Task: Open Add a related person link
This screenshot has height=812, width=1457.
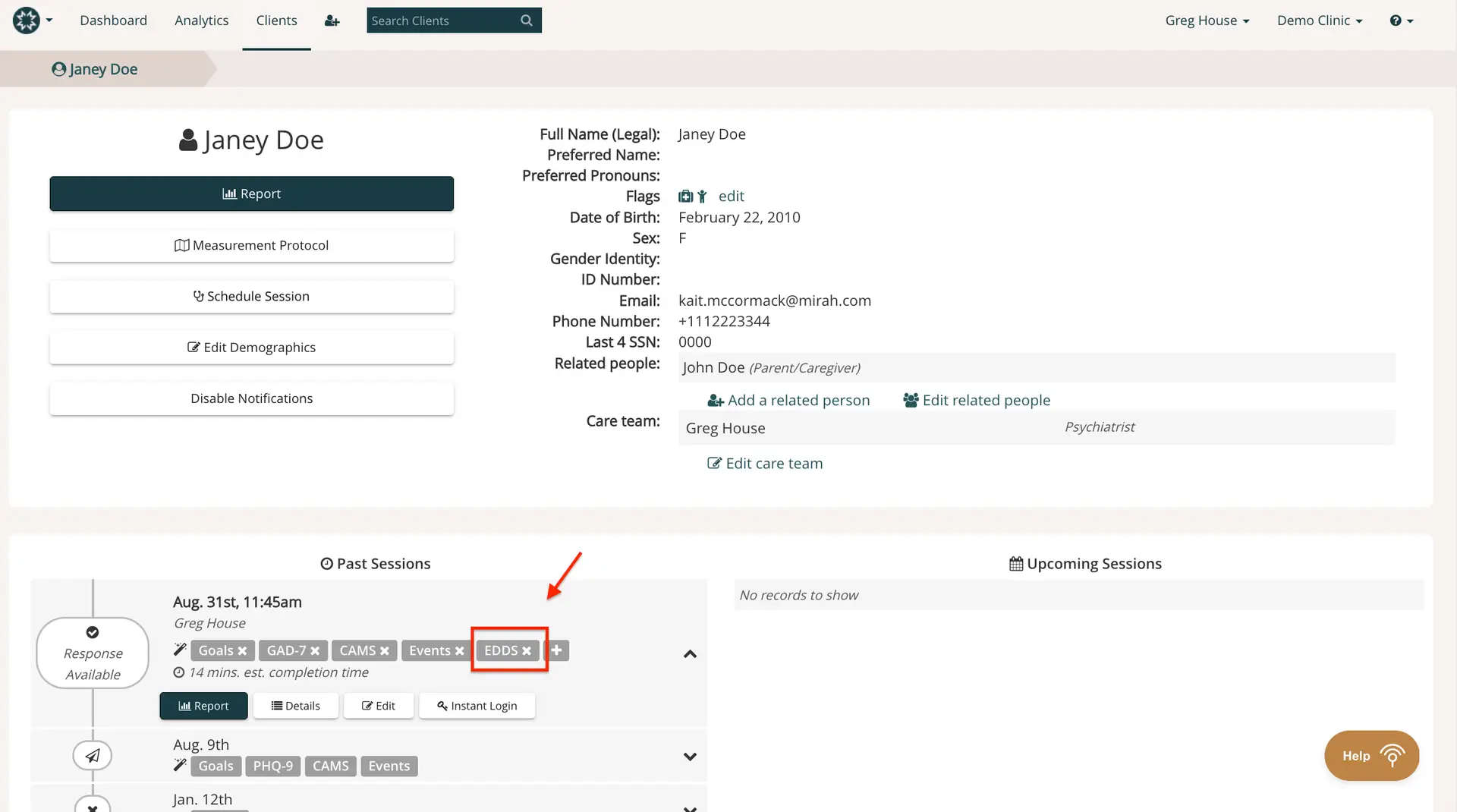Action: 788,400
